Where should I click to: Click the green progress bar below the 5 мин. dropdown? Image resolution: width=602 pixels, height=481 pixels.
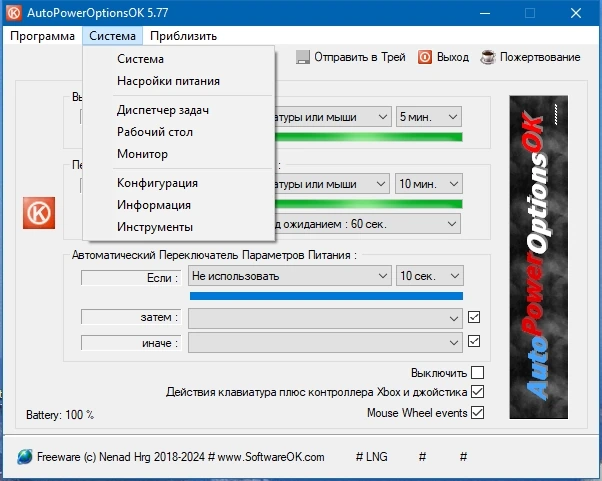point(369,137)
